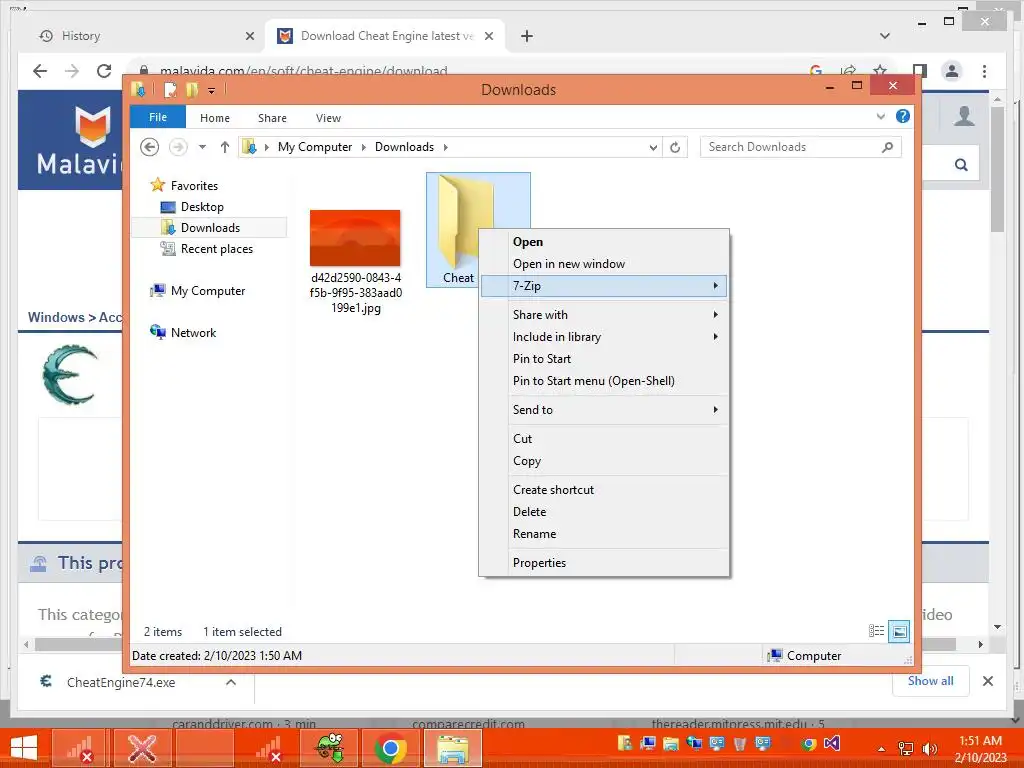This screenshot has width=1024, height=768.
Task: Choose Create shortcut from context menu
Action: pyautogui.click(x=603, y=490)
